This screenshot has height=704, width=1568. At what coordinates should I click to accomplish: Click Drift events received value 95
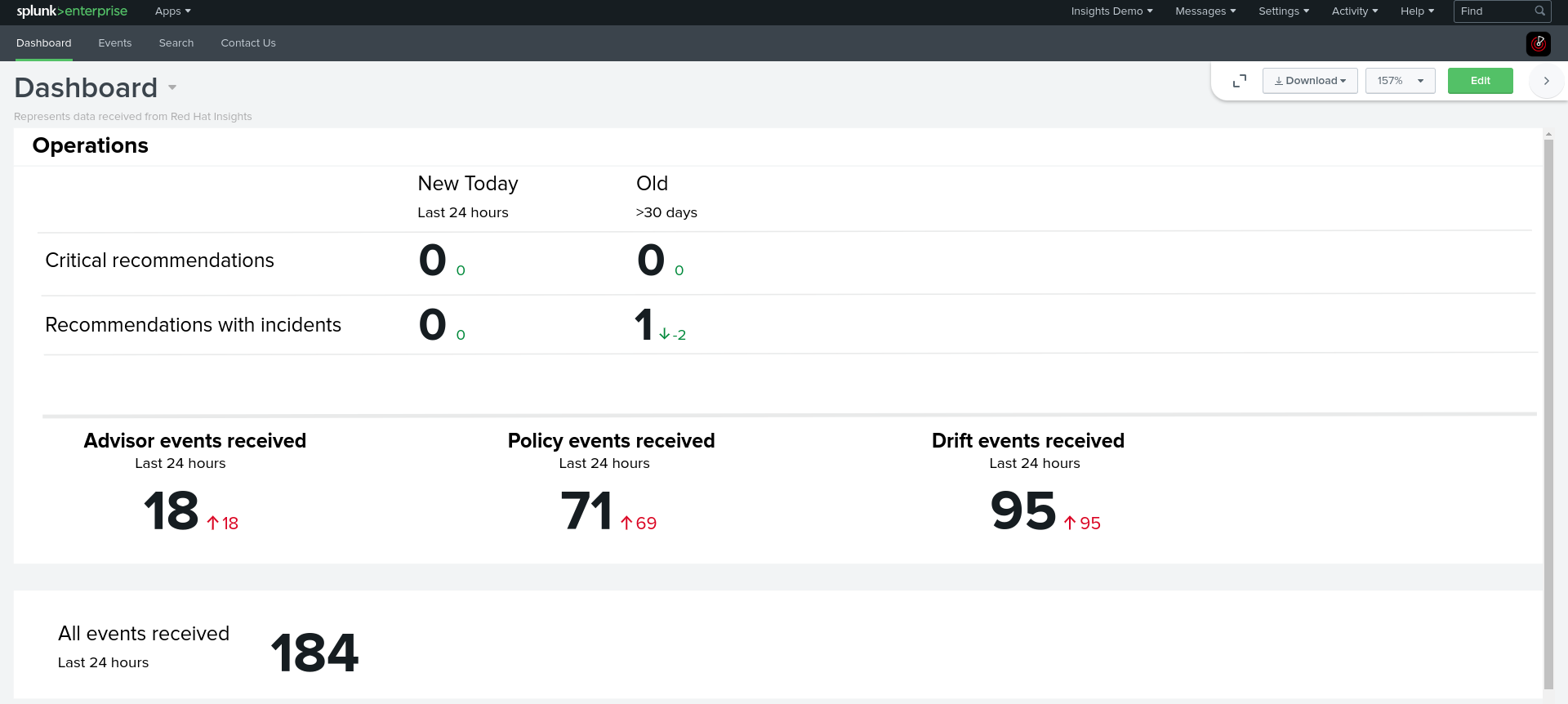(x=1023, y=511)
